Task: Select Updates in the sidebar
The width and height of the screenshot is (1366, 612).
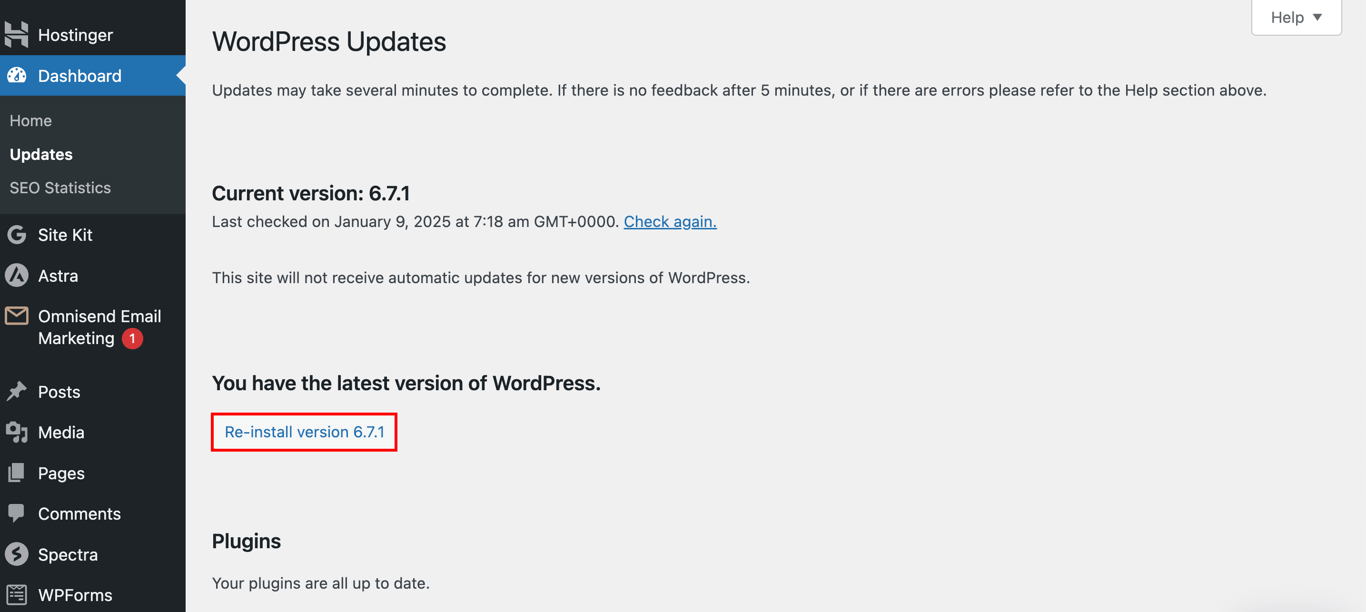Action: click(41, 154)
